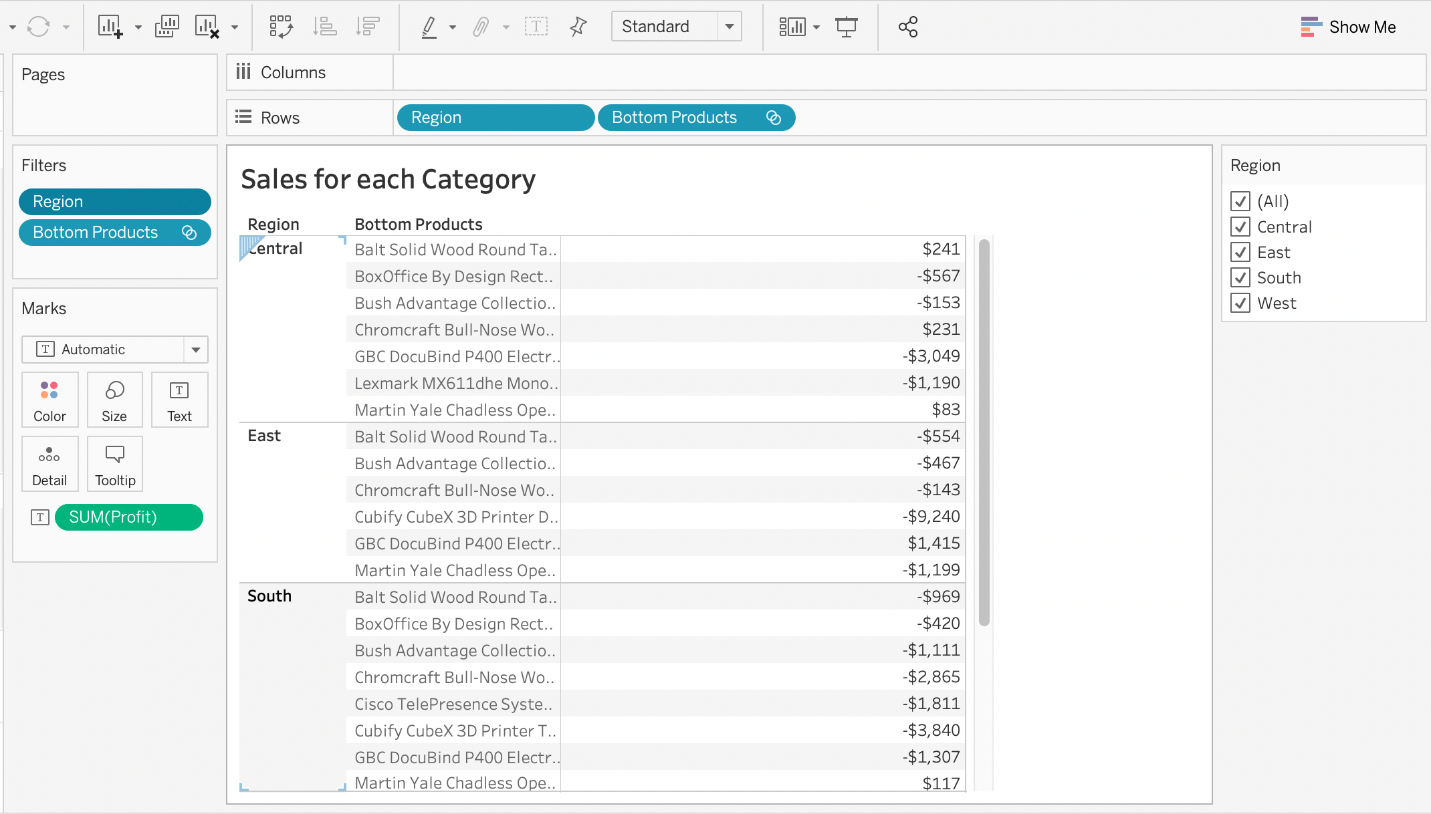Click the table's vertical scrollbar
The image size is (1431, 814).
click(984, 432)
